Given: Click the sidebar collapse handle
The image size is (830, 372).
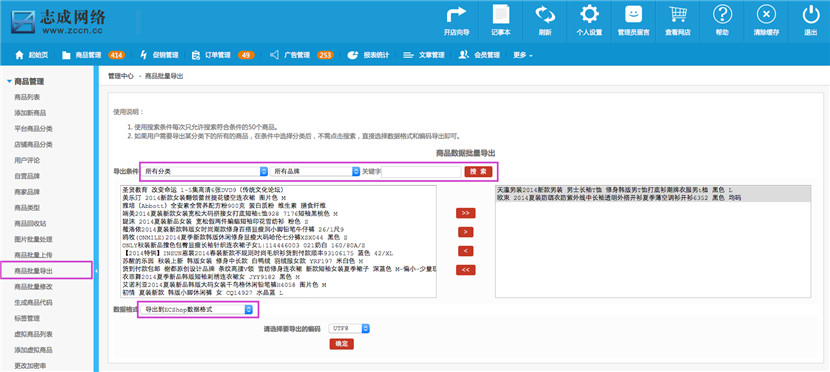Looking at the screenshot, I should [x=96, y=271].
